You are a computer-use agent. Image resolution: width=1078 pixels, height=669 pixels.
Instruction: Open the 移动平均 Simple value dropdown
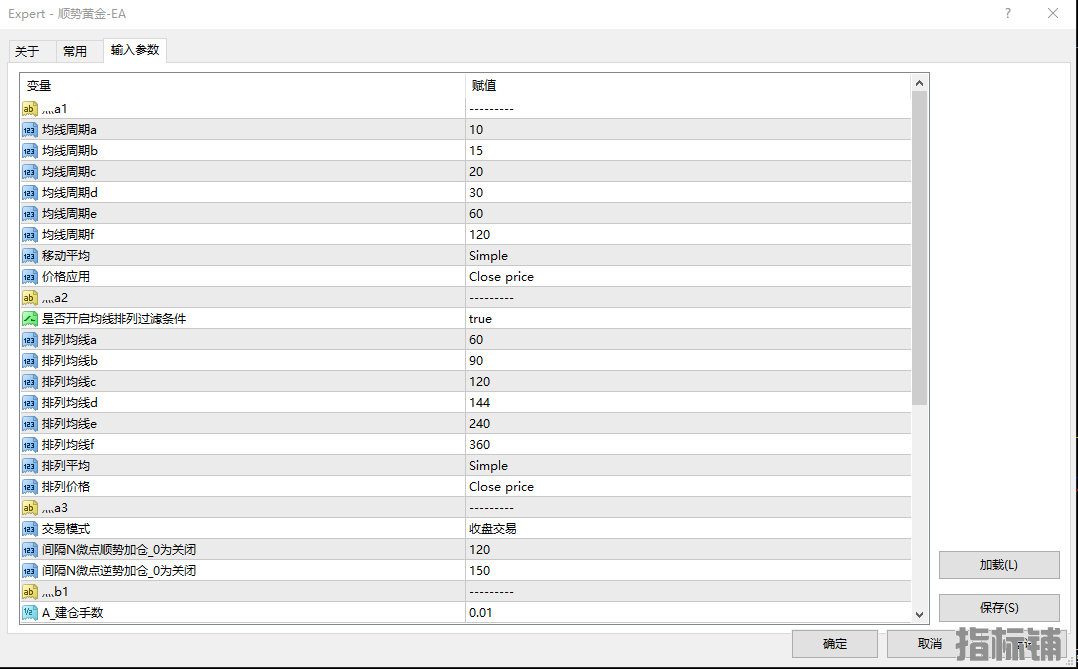point(688,255)
